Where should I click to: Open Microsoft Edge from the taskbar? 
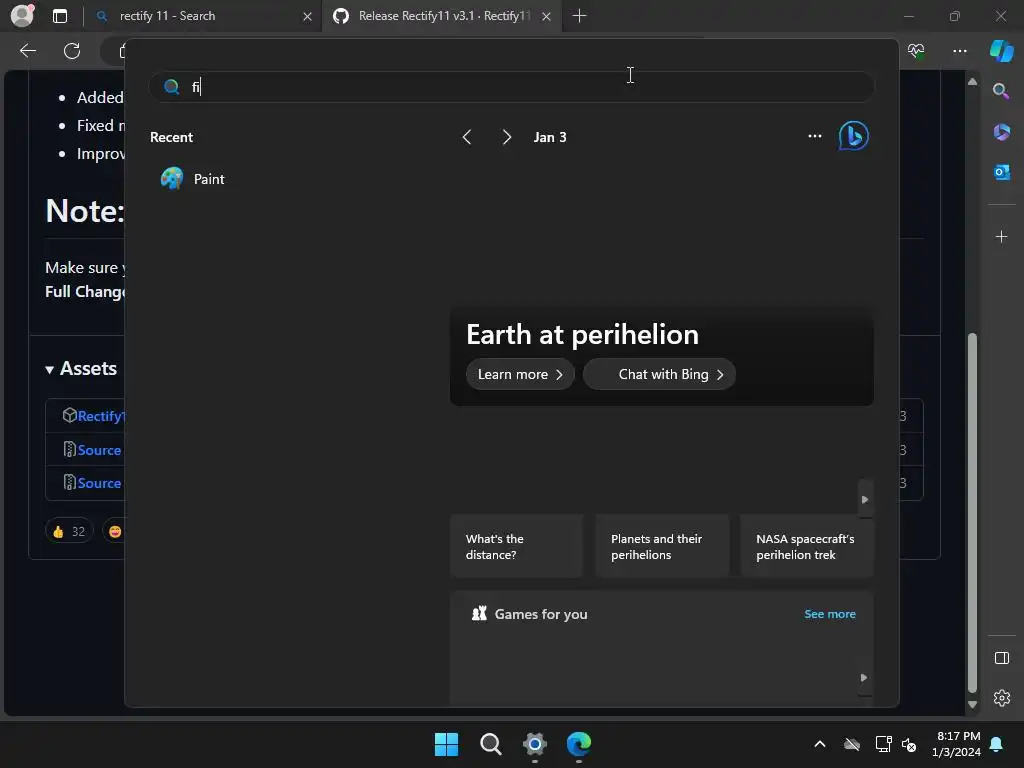point(579,744)
